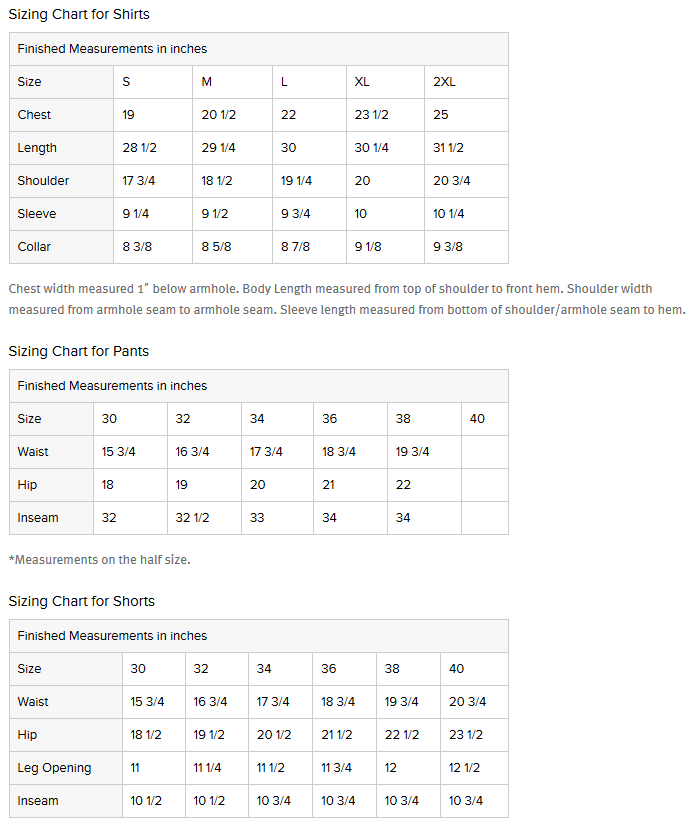Click Leg Opening value 11 3/4

[x=336, y=768]
